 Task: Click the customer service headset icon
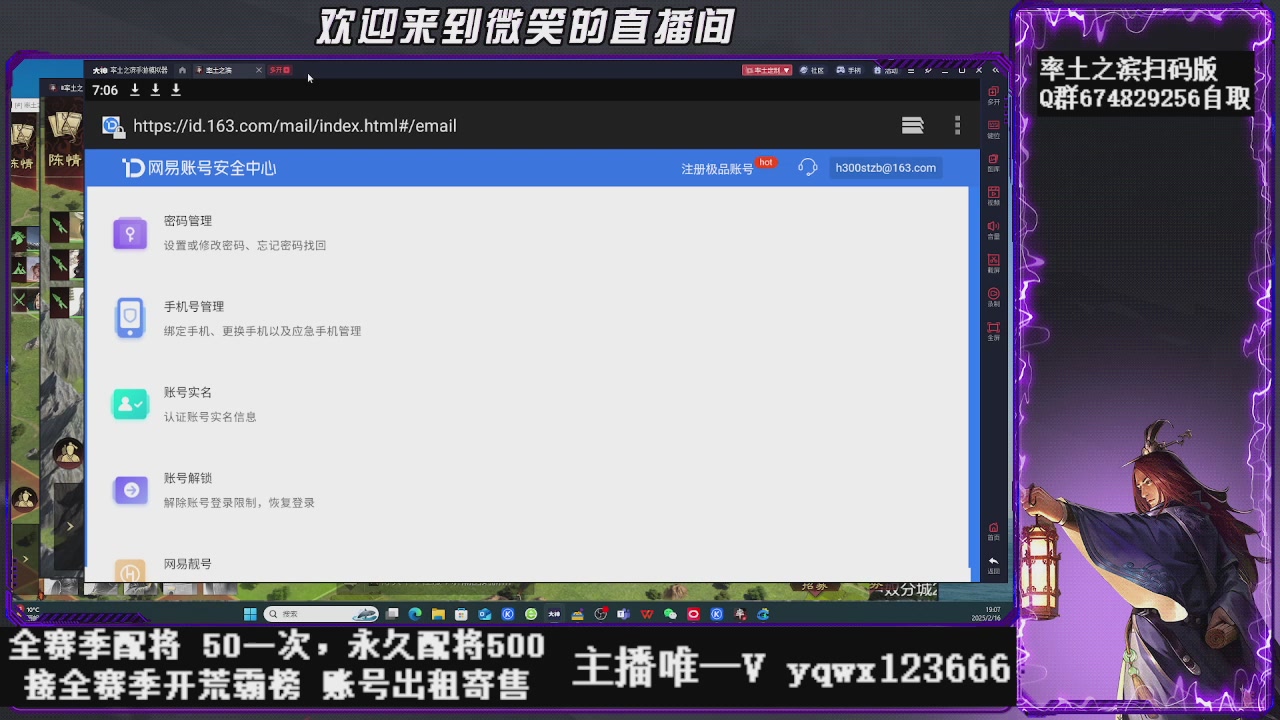tap(807, 167)
